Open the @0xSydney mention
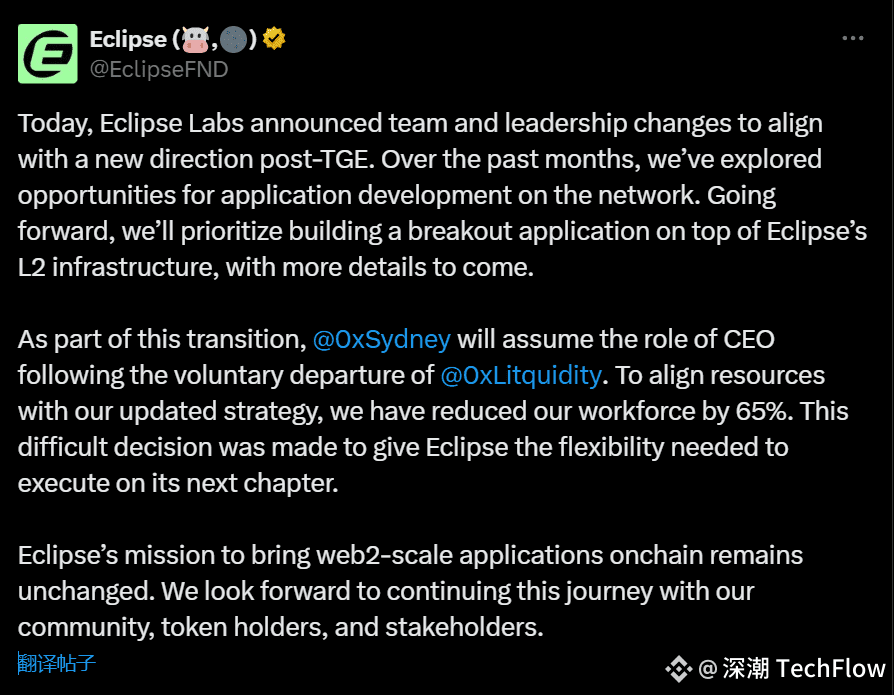894x695 pixels. point(381,339)
